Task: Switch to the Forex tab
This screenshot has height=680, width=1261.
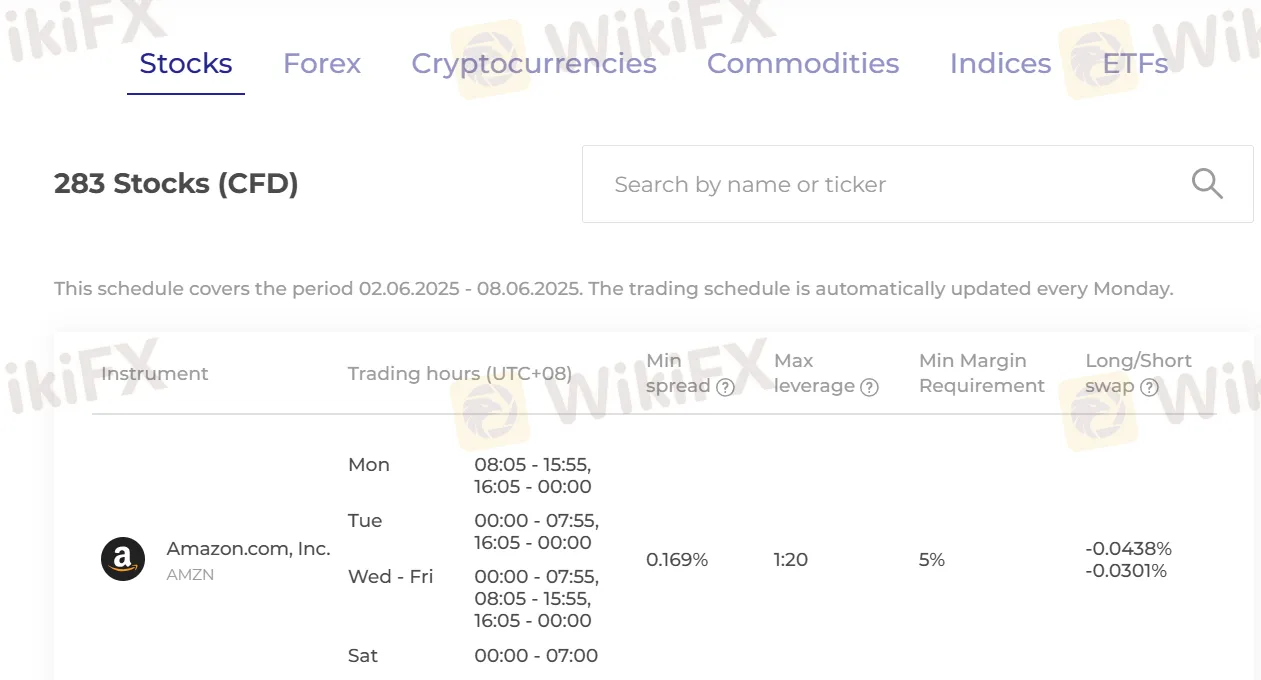Action: tap(322, 64)
